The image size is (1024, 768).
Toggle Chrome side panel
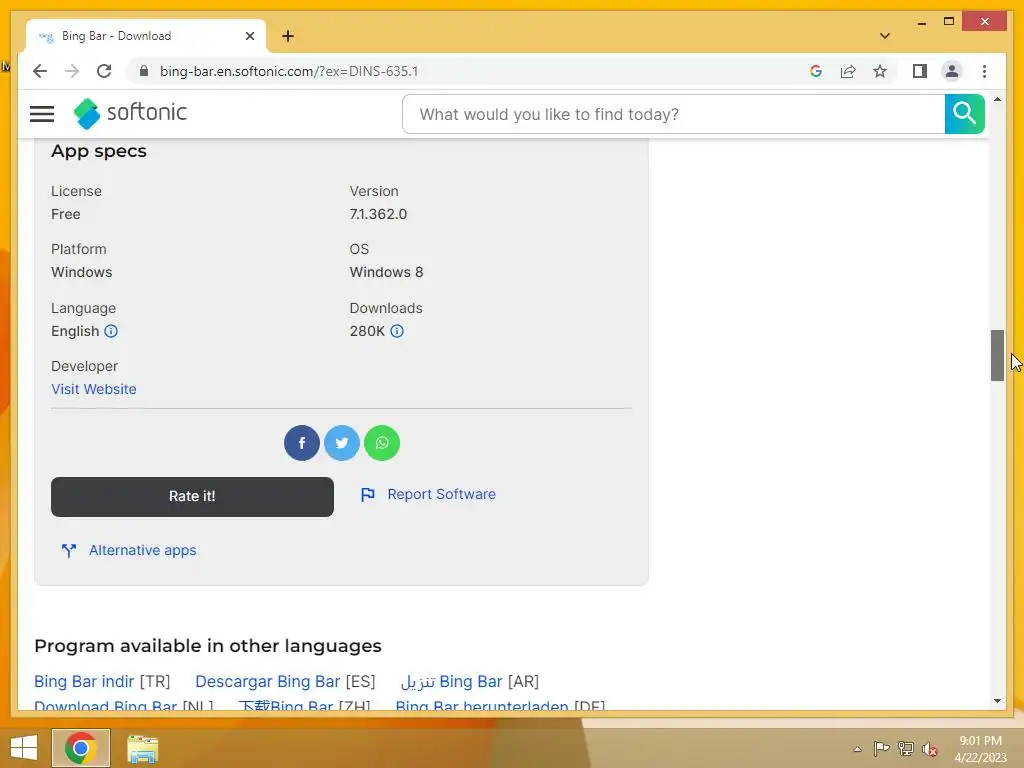coord(920,71)
